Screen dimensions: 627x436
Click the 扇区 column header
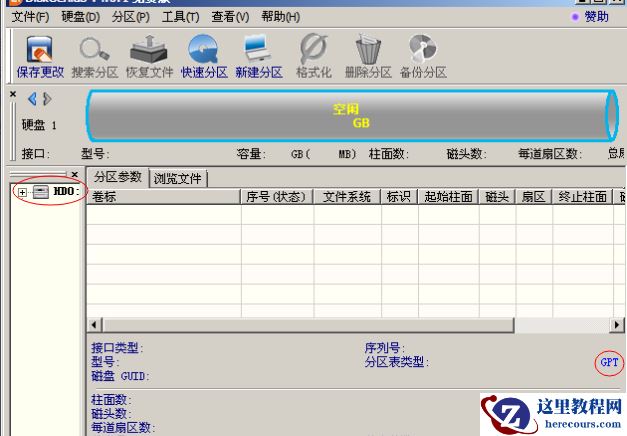pos(534,197)
